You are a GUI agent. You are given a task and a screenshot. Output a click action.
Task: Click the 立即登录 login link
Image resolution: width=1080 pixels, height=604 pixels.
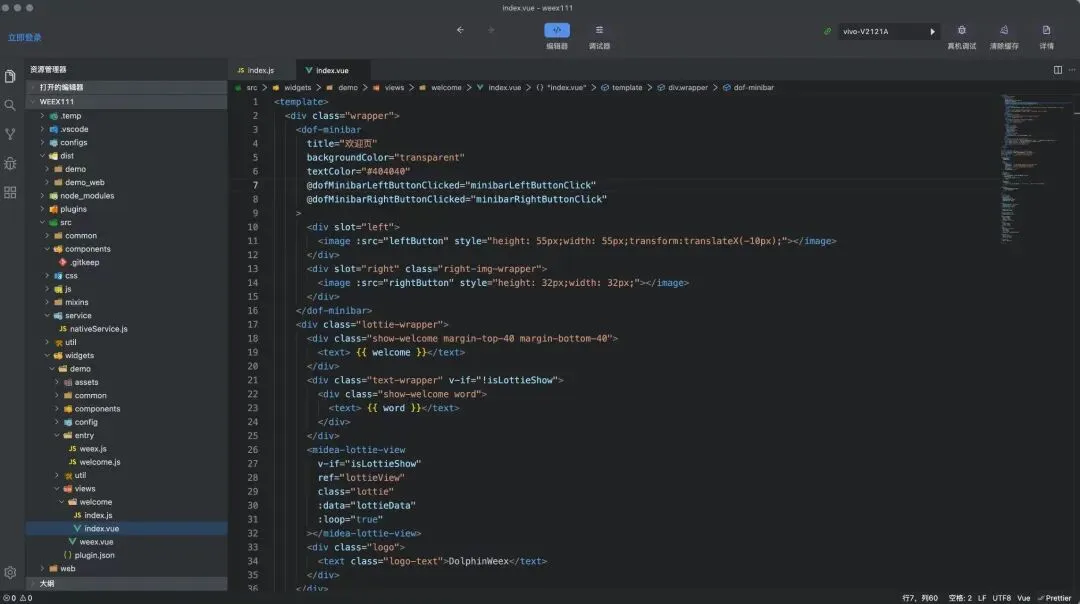(x=25, y=38)
